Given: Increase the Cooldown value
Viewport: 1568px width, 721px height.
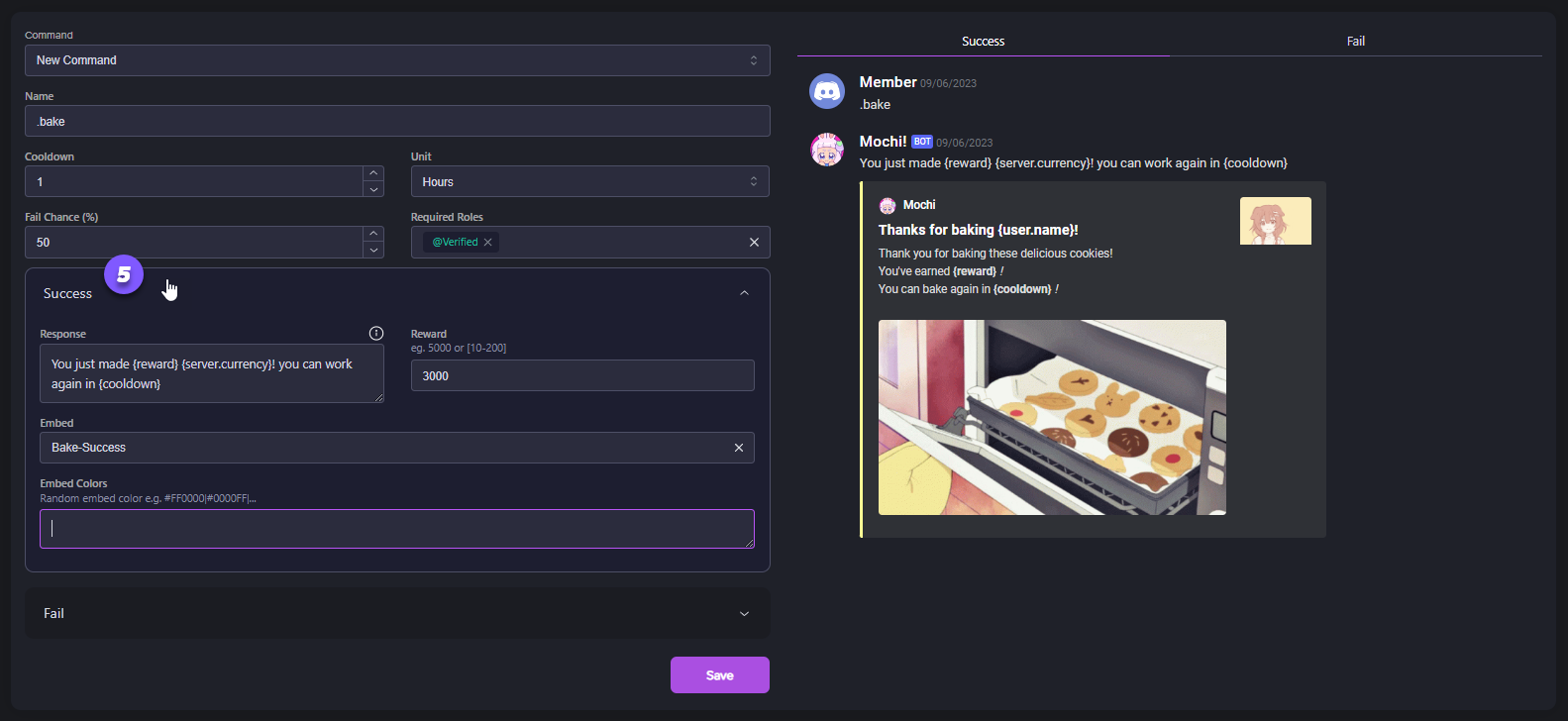Looking at the screenshot, I should (373, 174).
